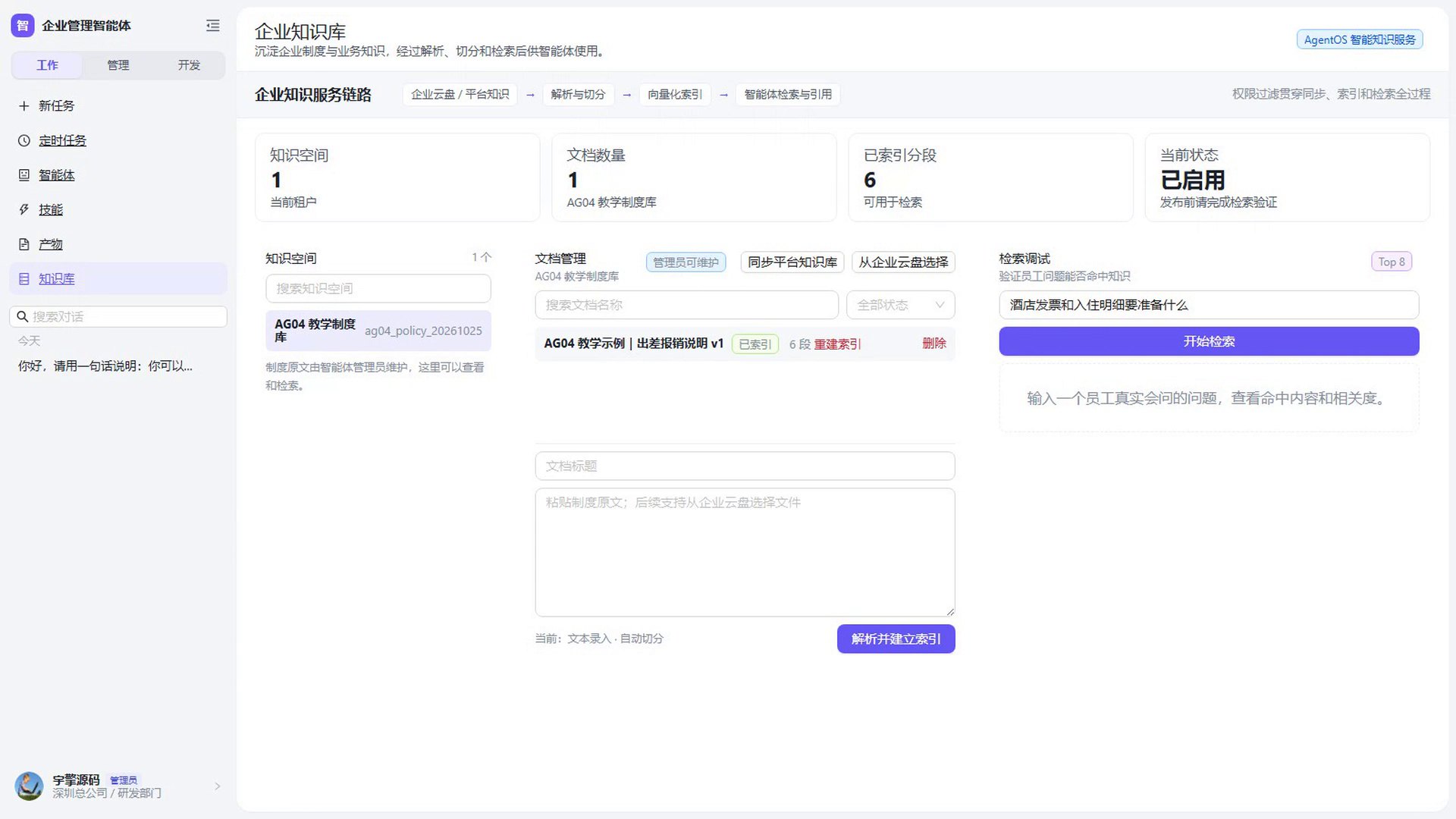
Task: Switch to the 管理 tab
Action: pyautogui.click(x=118, y=65)
